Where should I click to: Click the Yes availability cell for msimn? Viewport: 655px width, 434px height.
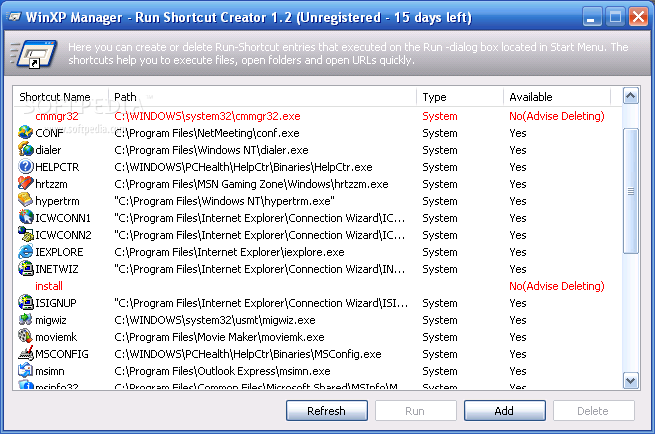click(x=518, y=371)
